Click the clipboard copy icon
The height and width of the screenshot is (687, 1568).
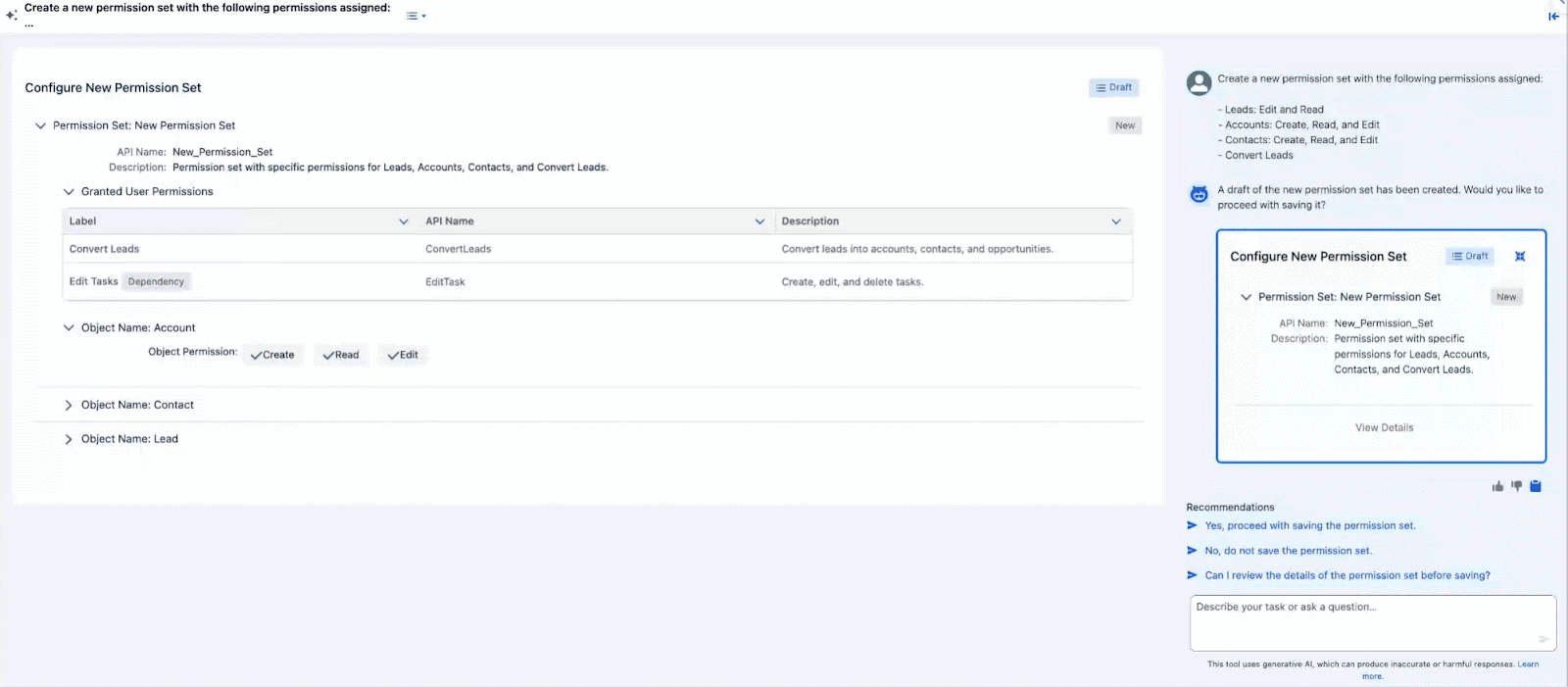pos(1536,486)
